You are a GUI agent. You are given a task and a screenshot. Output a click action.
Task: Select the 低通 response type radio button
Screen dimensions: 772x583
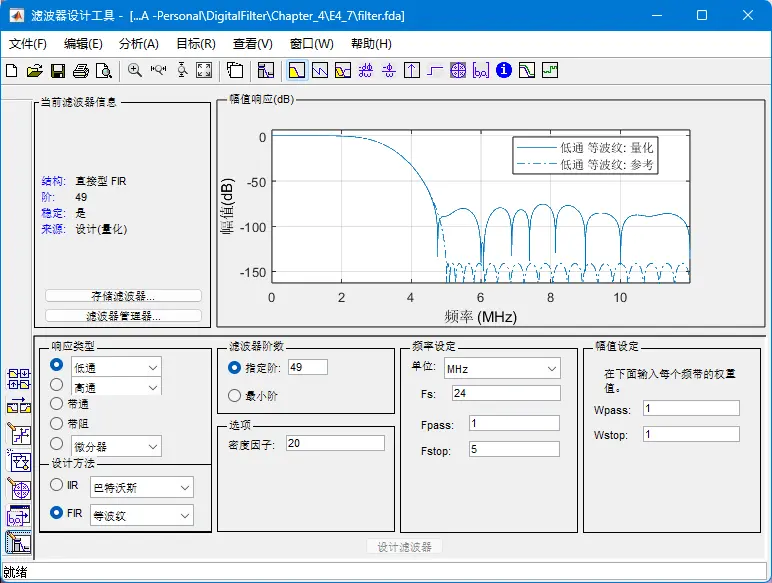pyautogui.click(x=57, y=364)
